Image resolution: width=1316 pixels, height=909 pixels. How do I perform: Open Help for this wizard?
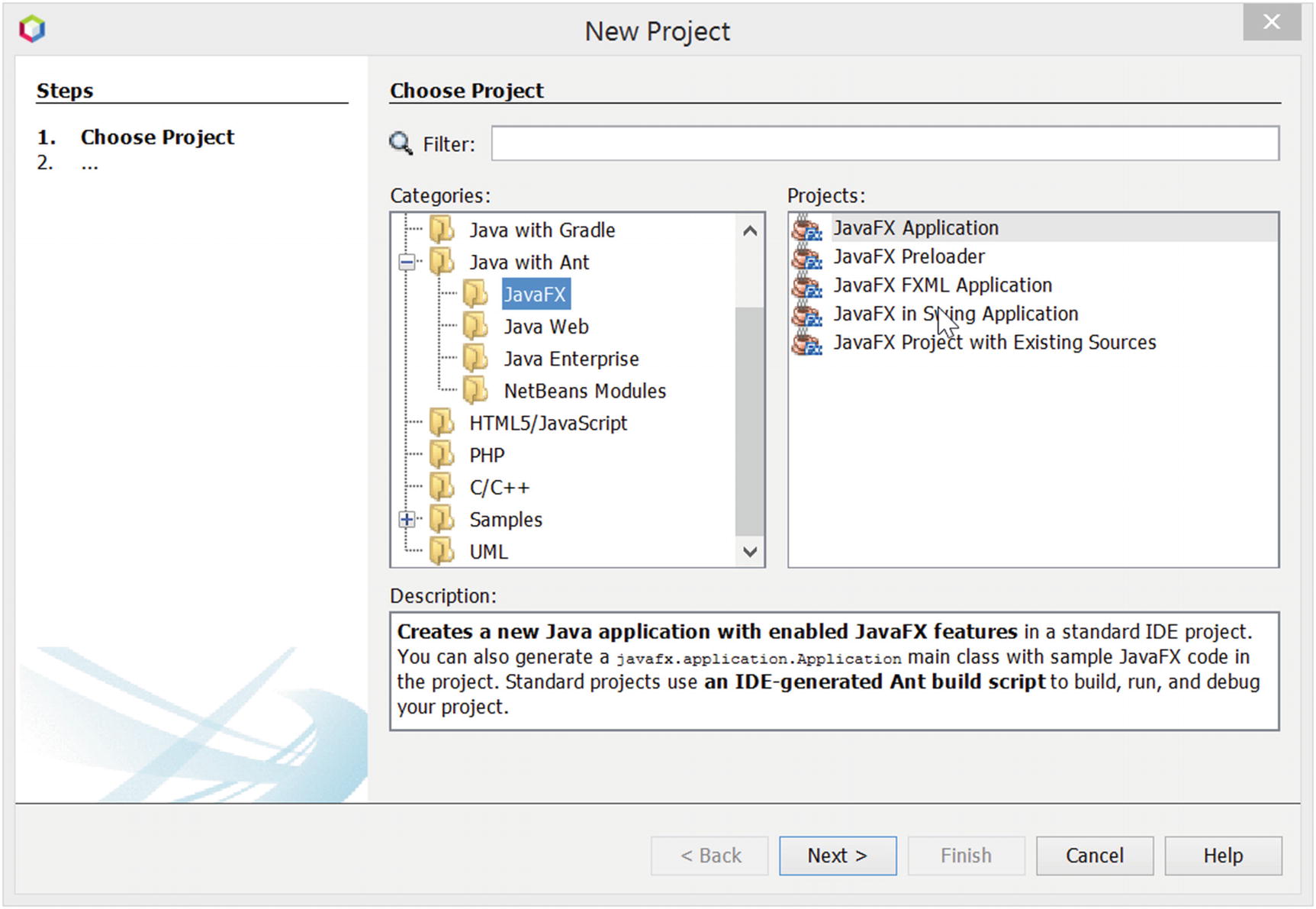[1223, 856]
